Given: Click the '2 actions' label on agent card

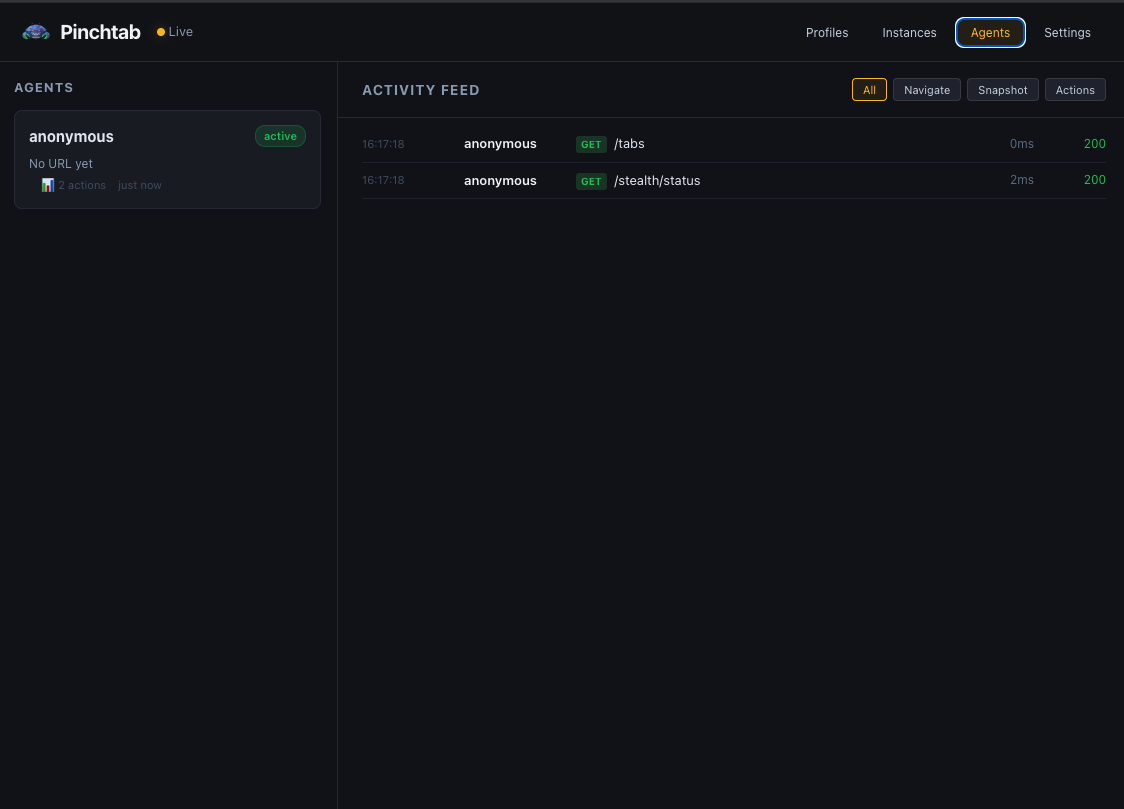Looking at the screenshot, I should [x=83, y=185].
